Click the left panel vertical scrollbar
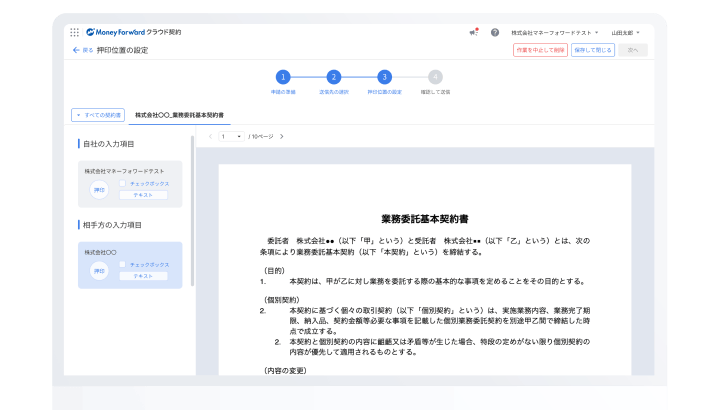720x410 pixels. tap(192, 211)
